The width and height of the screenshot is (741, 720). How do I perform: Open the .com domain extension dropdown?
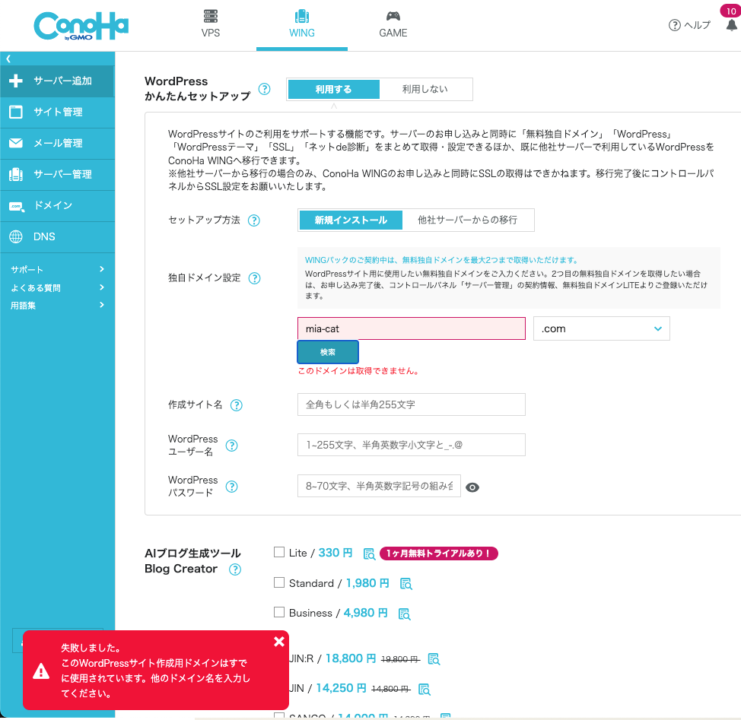(x=601, y=328)
